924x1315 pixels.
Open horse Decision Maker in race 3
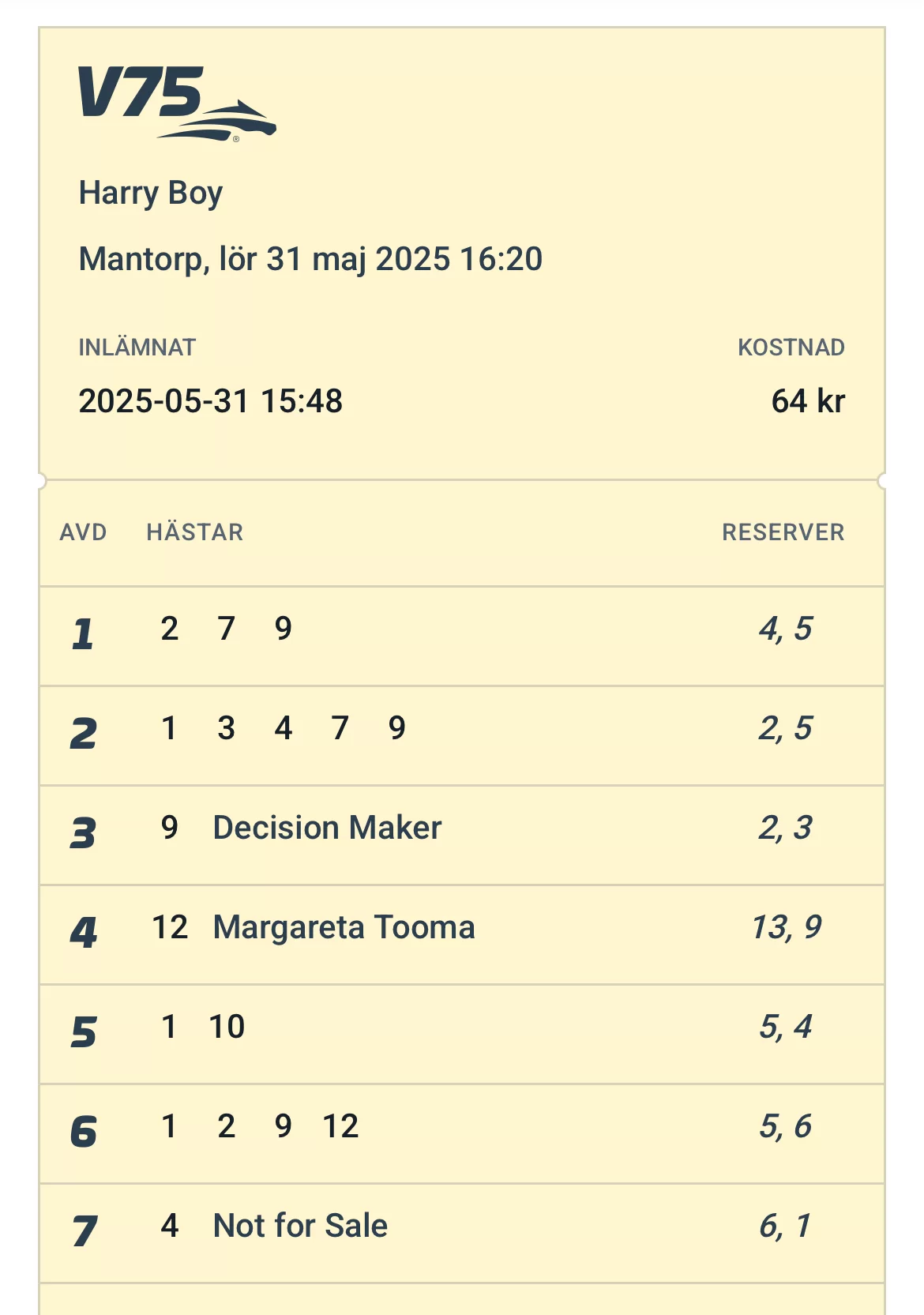(327, 828)
